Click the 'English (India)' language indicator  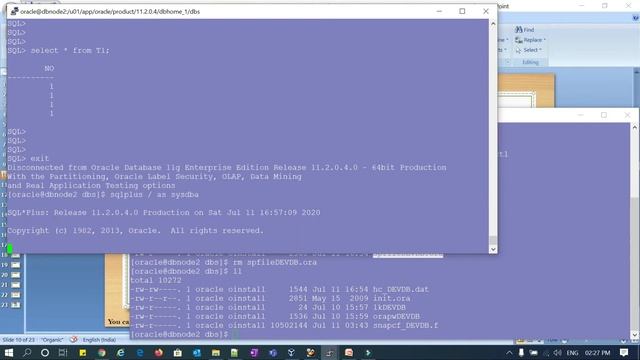tap(99, 340)
